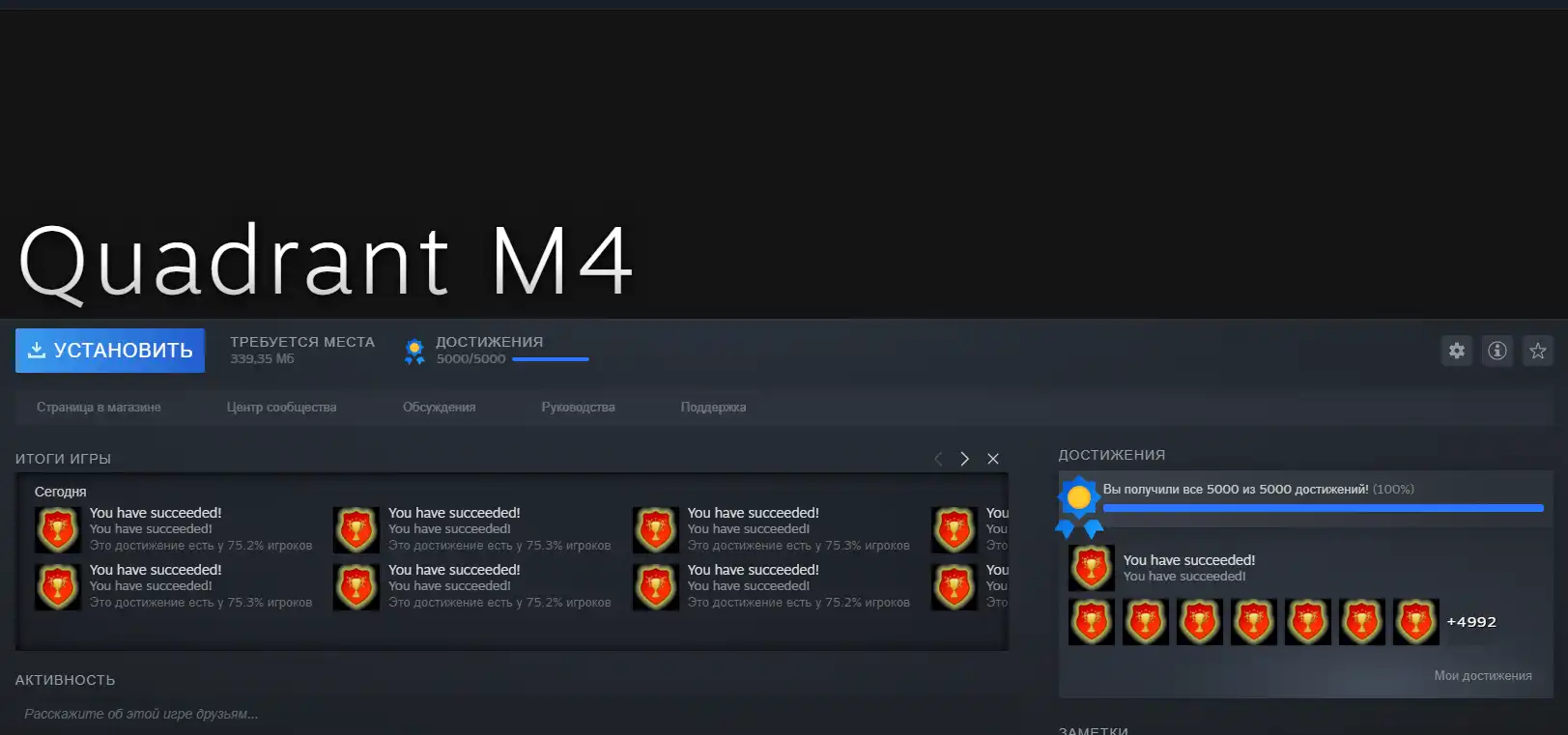Open Руководства tab
The width and height of the screenshot is (1568, 735).
point(578,408)
